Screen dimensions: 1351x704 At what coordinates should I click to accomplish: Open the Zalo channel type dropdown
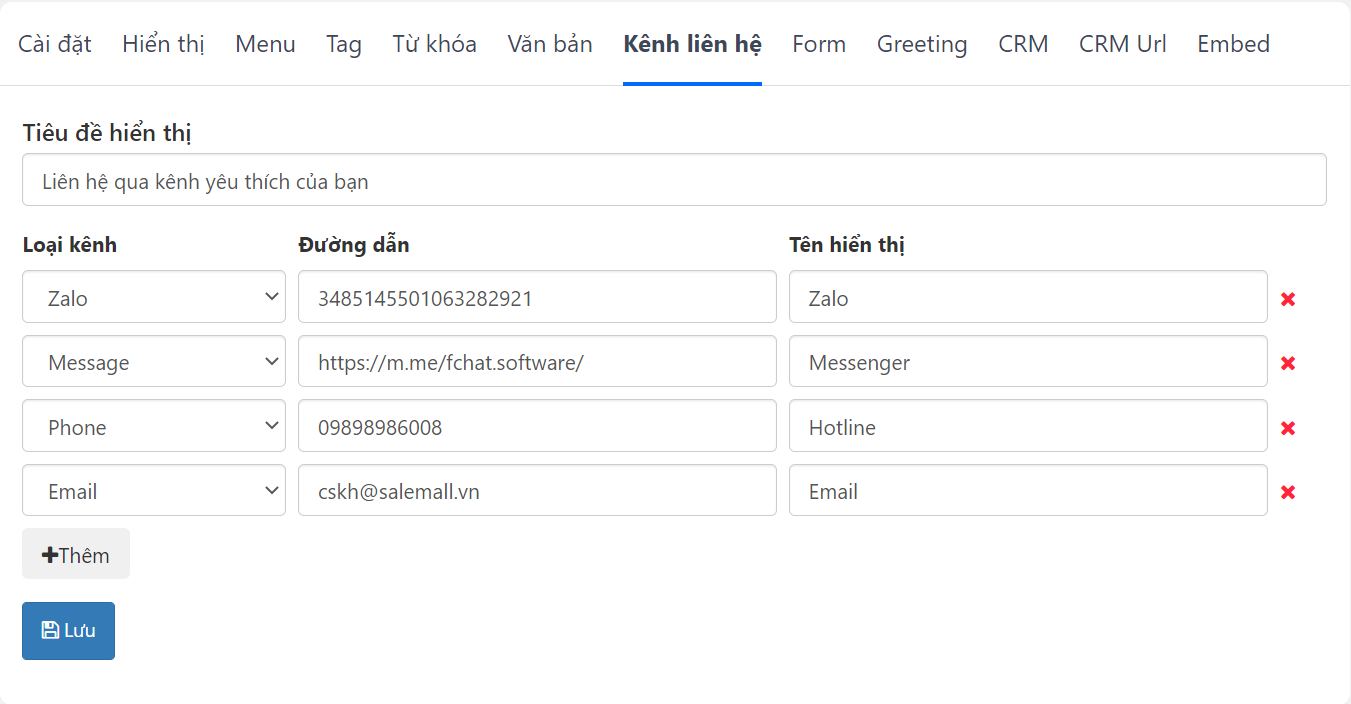(x=154, y=297)
